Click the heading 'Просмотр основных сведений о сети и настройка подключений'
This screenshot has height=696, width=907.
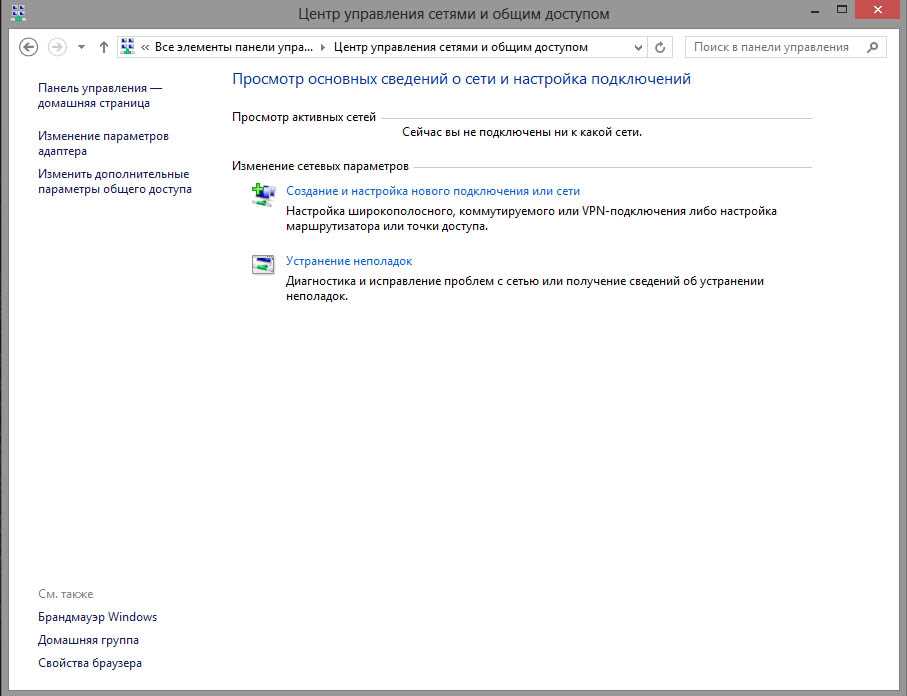(461, 79)
